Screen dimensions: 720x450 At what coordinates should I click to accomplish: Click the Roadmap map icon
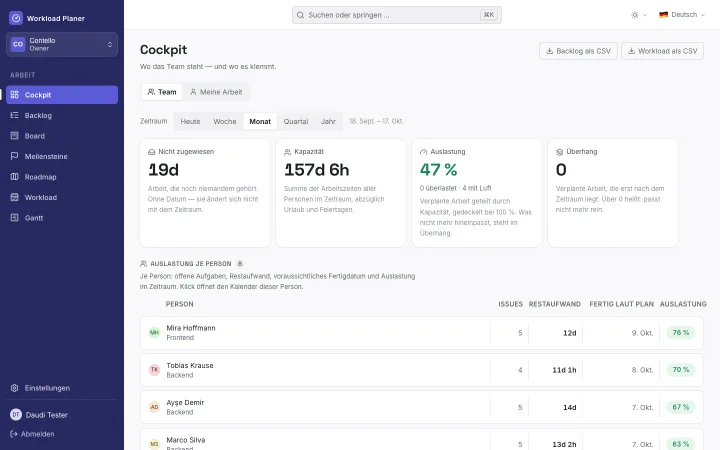pos(15,177)
